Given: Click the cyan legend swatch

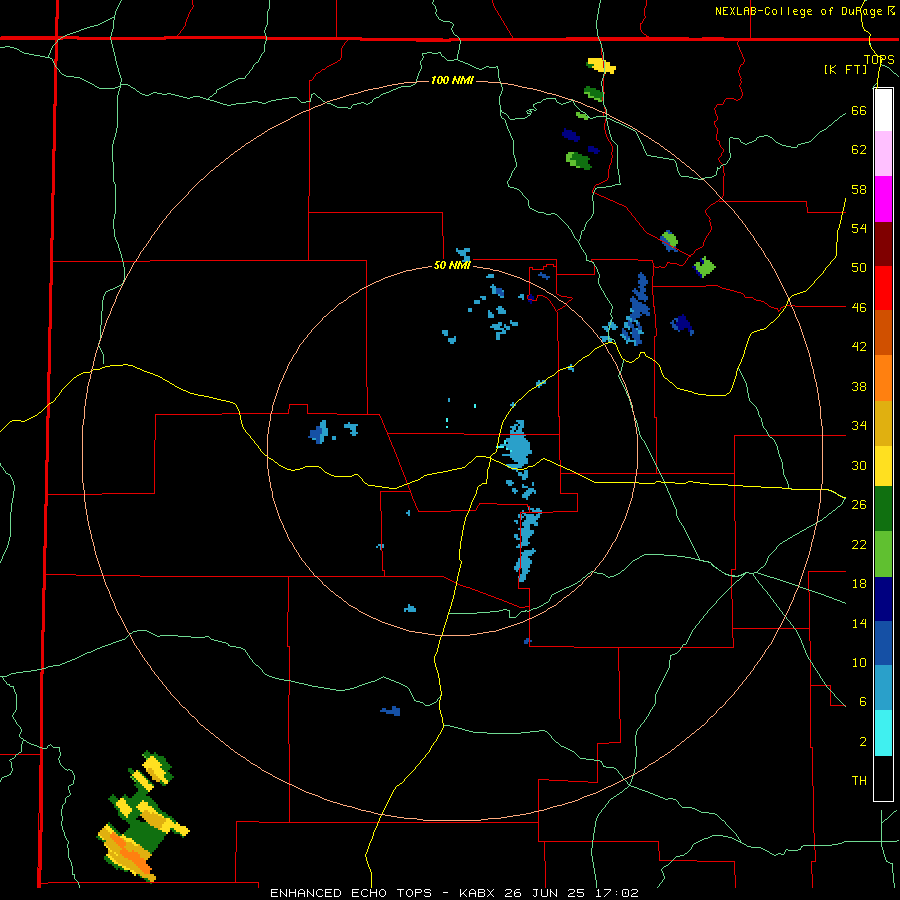Looking at the screenshot, I should point(883,733).
